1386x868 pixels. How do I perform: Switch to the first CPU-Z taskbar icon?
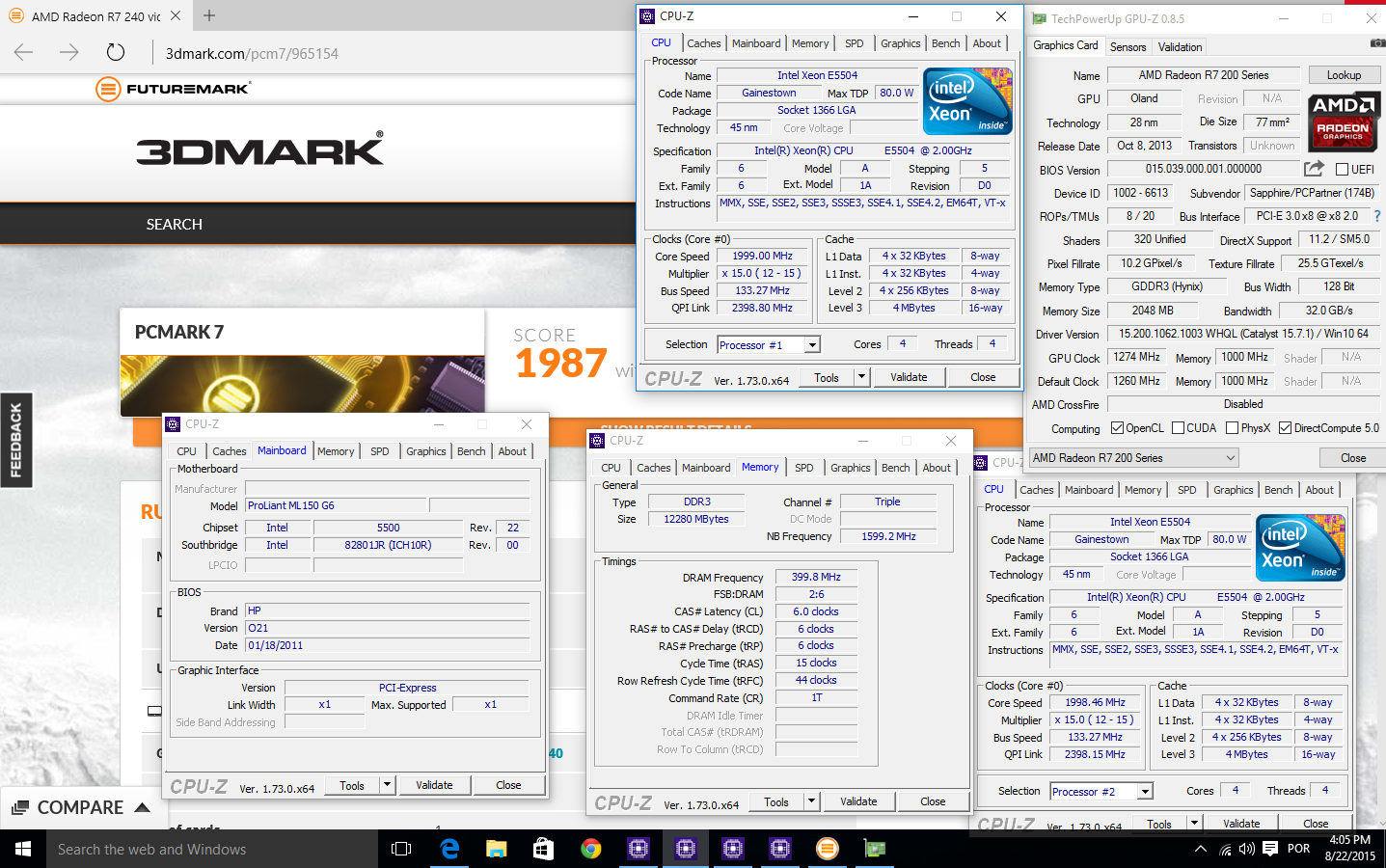click(x=639, y=849)
